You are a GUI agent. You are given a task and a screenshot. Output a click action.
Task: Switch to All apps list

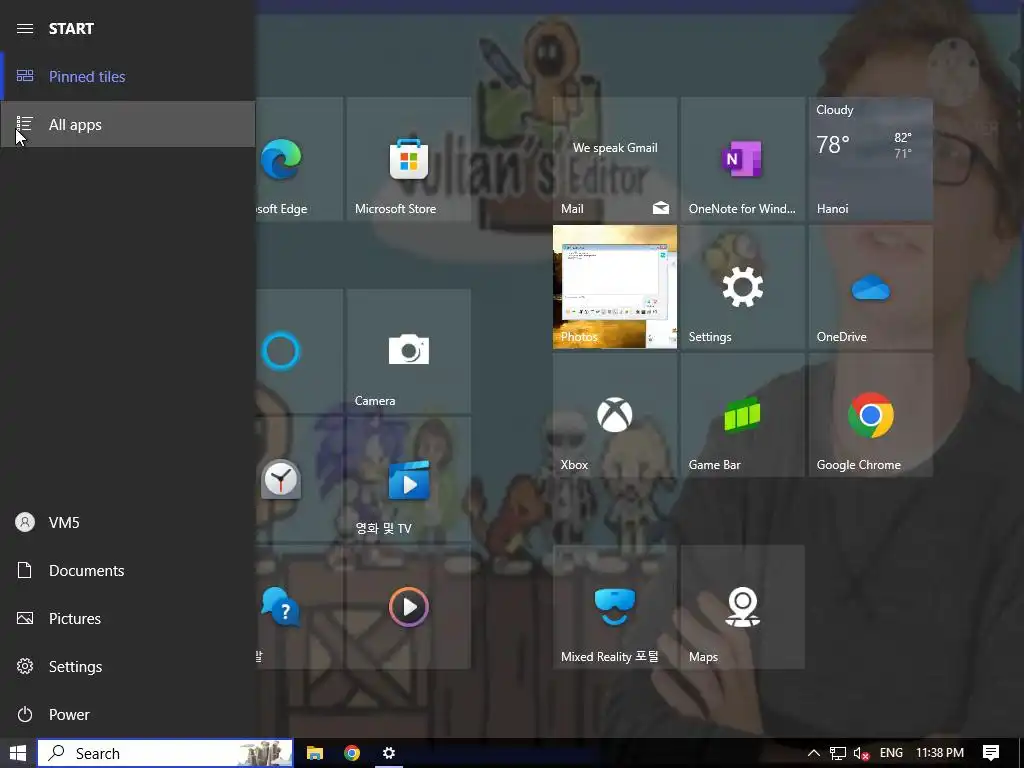(127, 124)
